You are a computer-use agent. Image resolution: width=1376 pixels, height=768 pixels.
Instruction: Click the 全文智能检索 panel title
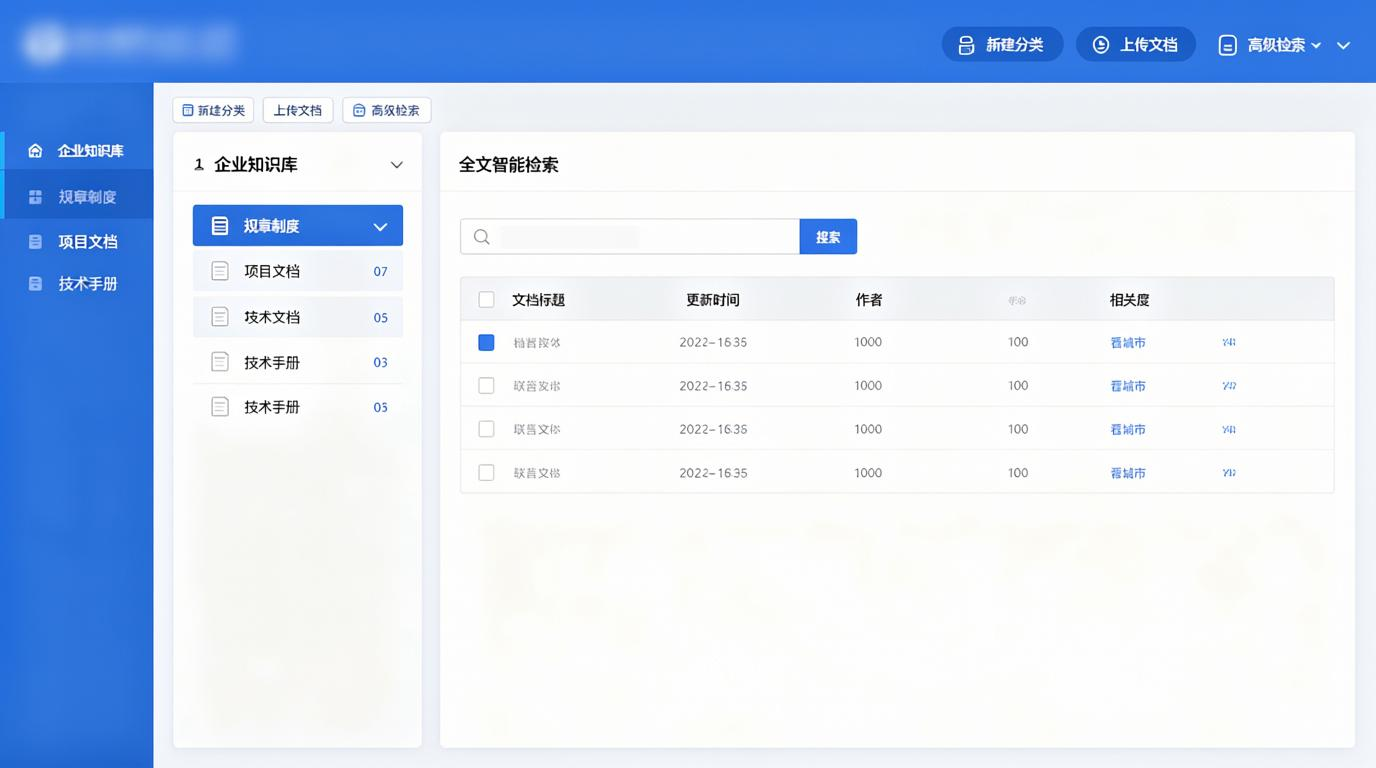509,165
